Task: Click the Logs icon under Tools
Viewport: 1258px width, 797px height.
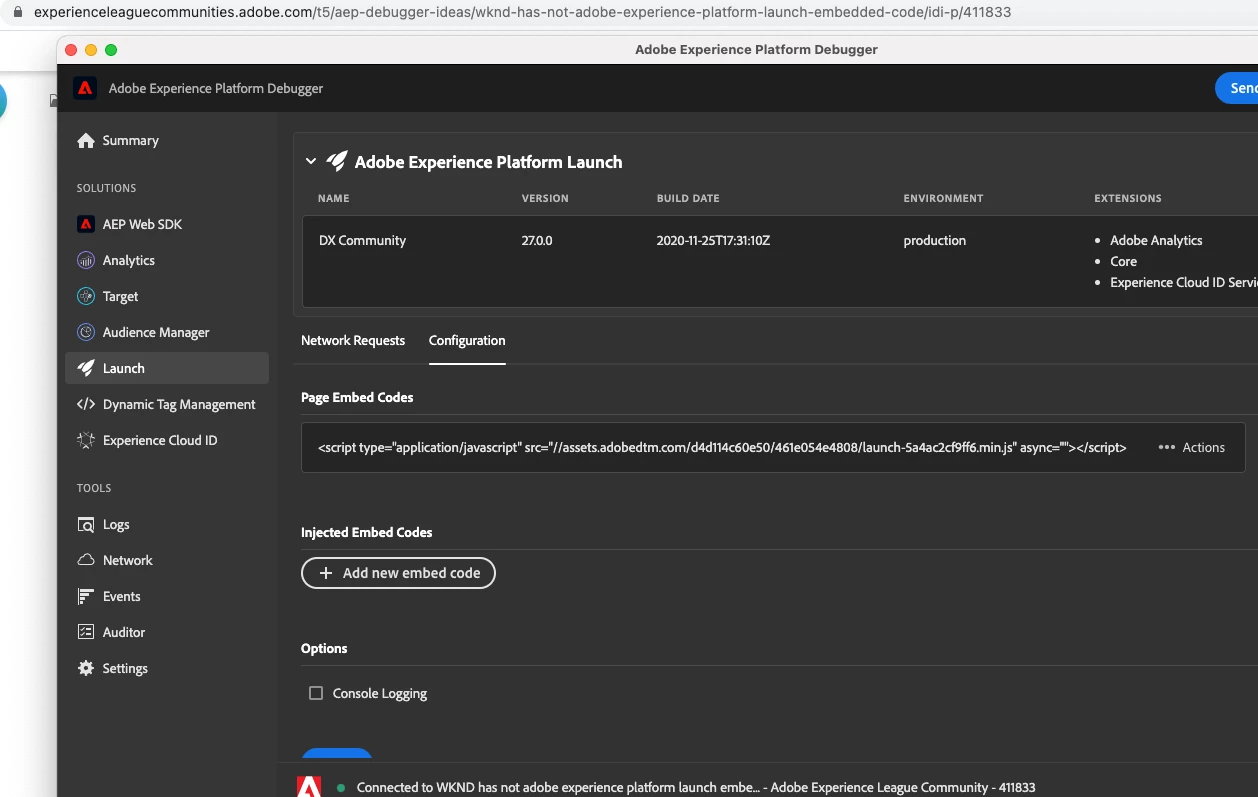Action: point(86,525)
